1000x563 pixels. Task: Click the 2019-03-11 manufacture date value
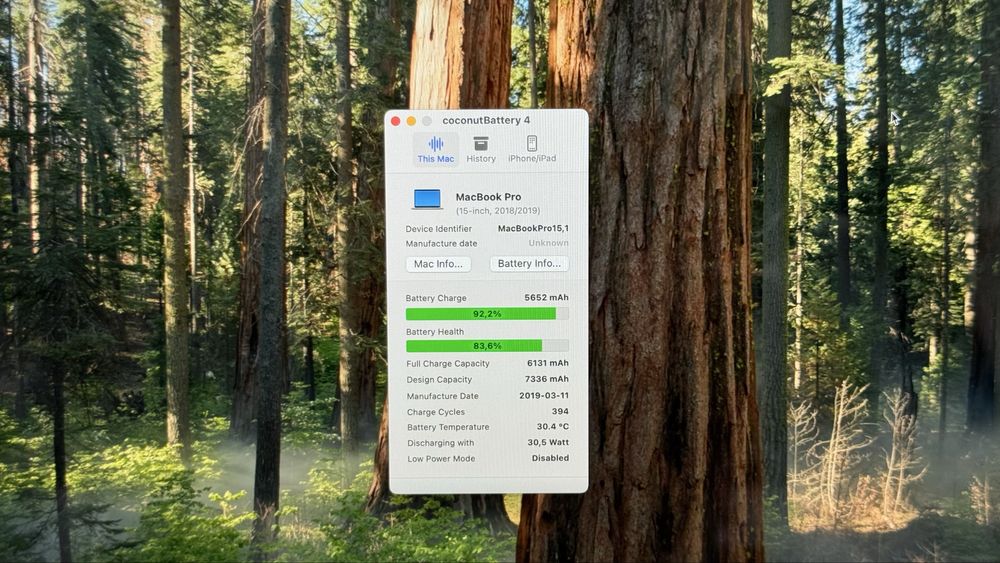tap(544, 395)
